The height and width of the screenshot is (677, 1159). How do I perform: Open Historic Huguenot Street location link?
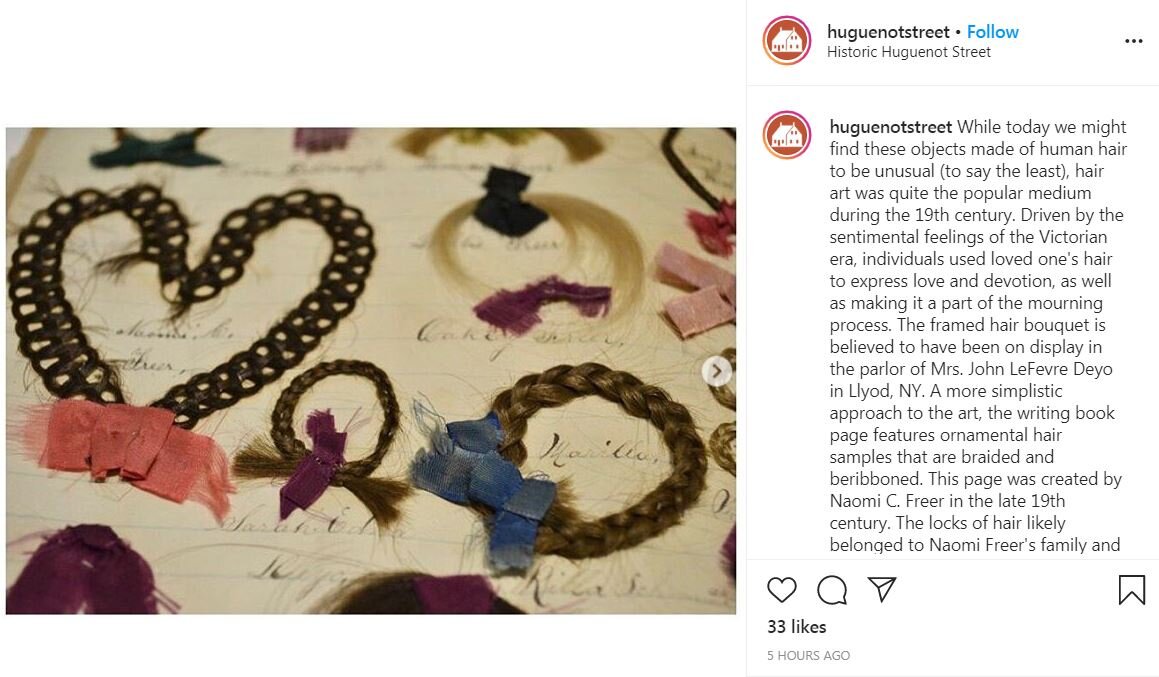pos(908,52)
